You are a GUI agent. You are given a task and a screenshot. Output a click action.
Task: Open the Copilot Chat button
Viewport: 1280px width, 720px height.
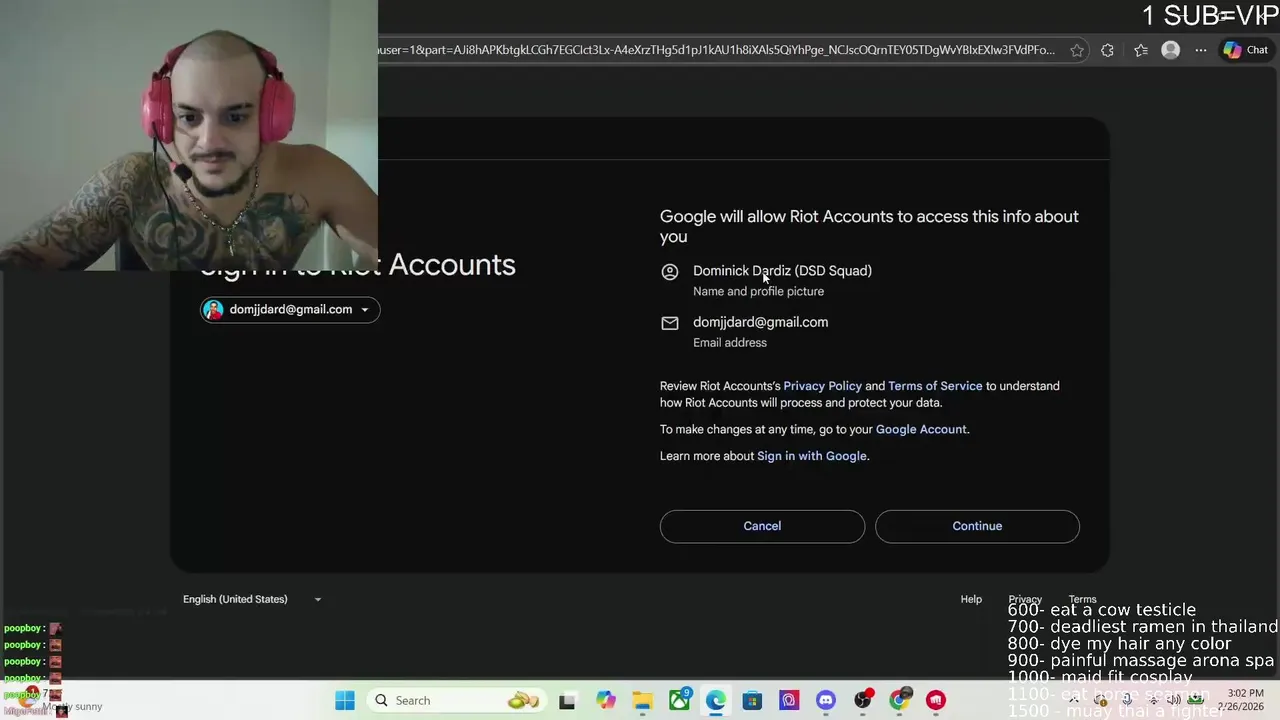[1246, 50]
